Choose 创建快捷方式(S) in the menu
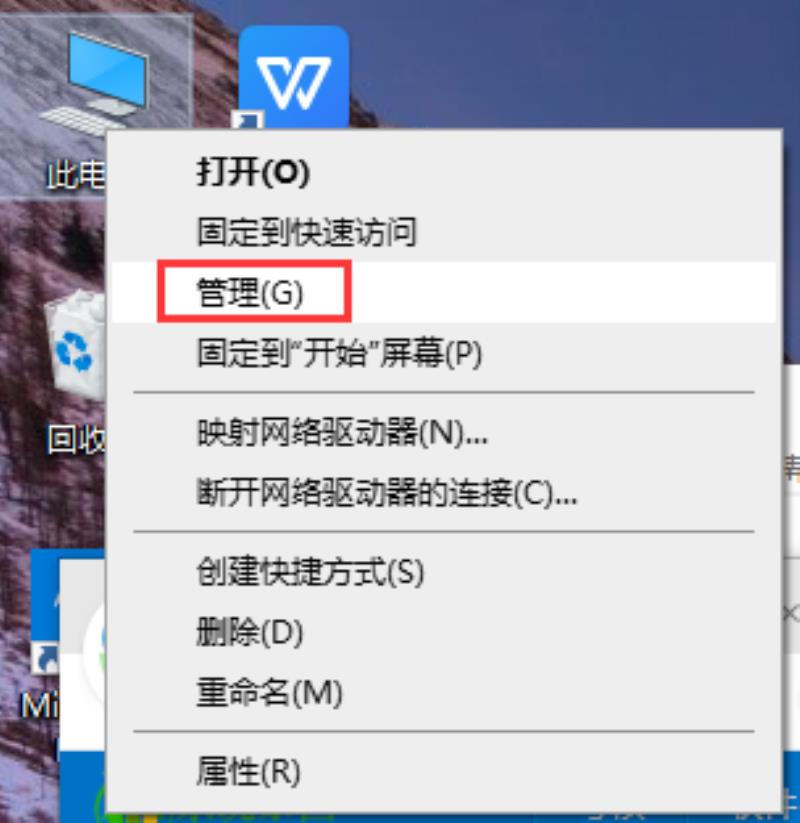Image resolution: width=800 pixels, height=823 pixels. pyautogui.click(x=310, y=572)
